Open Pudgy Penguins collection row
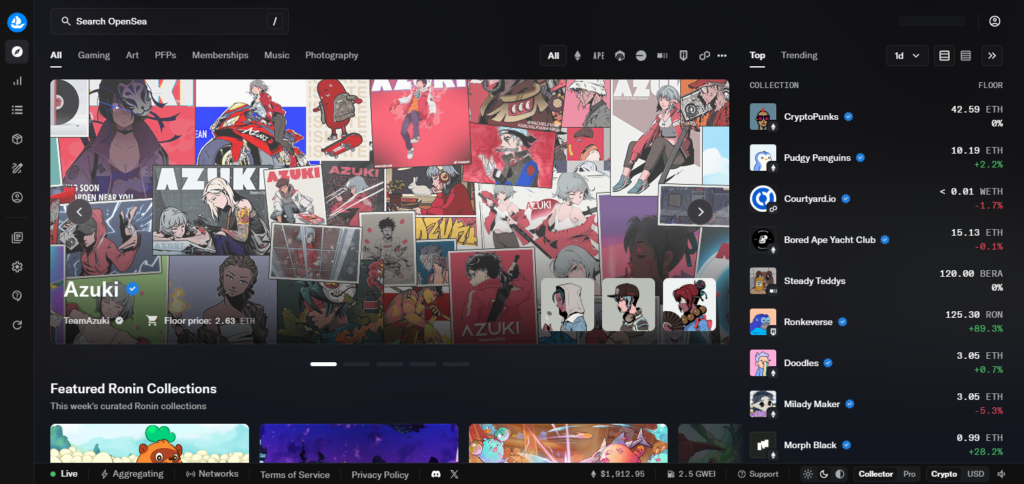The image size is (1024, 484). coord(877,157)
